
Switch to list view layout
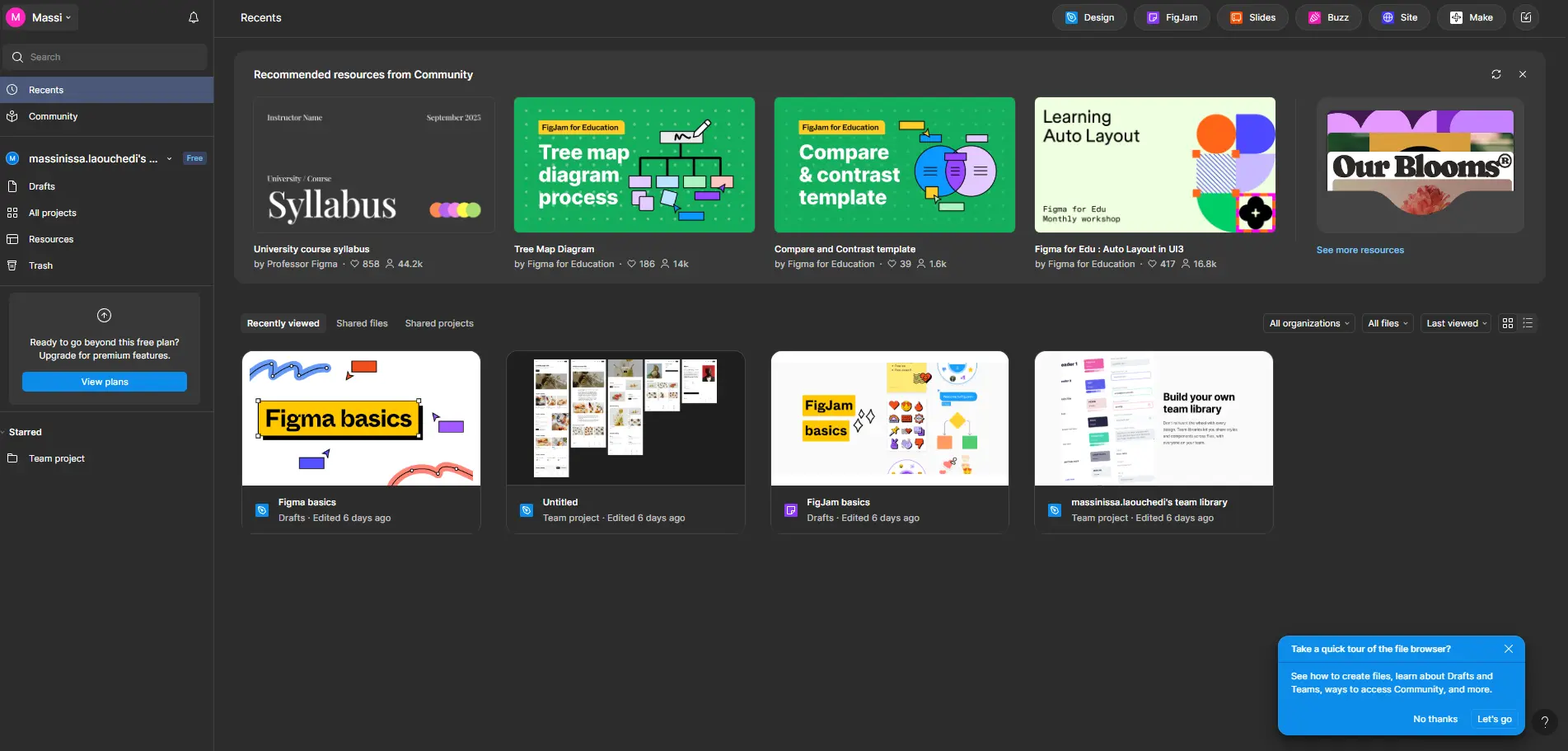[x=1527, y=323]
